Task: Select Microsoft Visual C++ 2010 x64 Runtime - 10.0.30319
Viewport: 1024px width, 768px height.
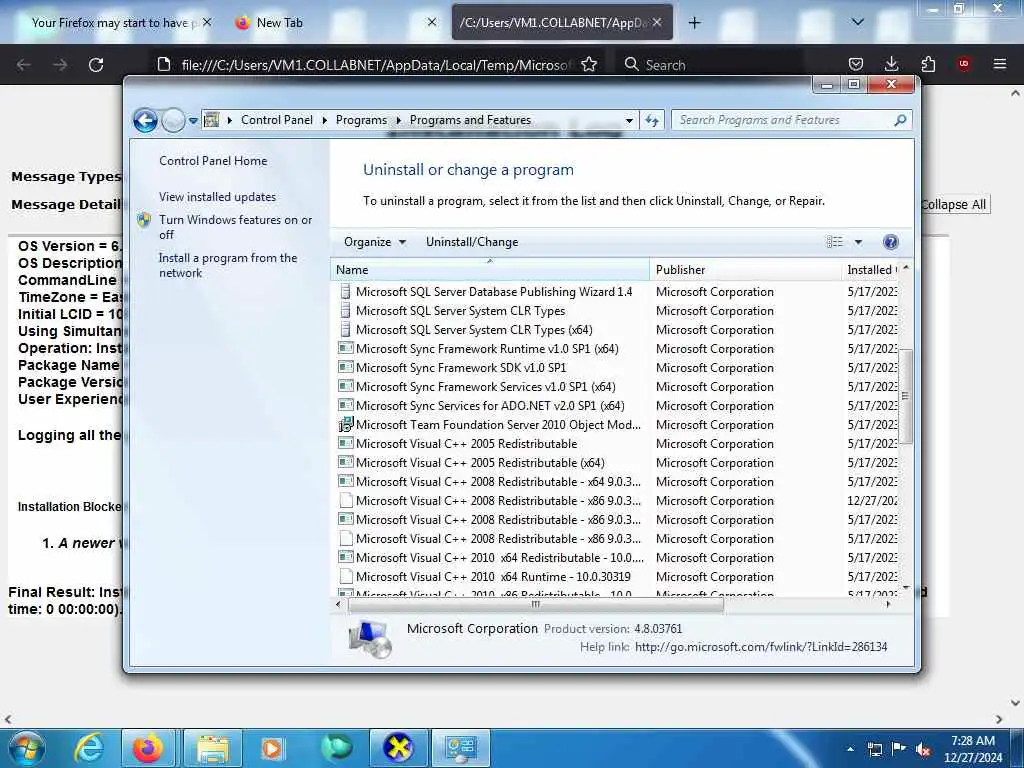Action: tap(493, 577)
